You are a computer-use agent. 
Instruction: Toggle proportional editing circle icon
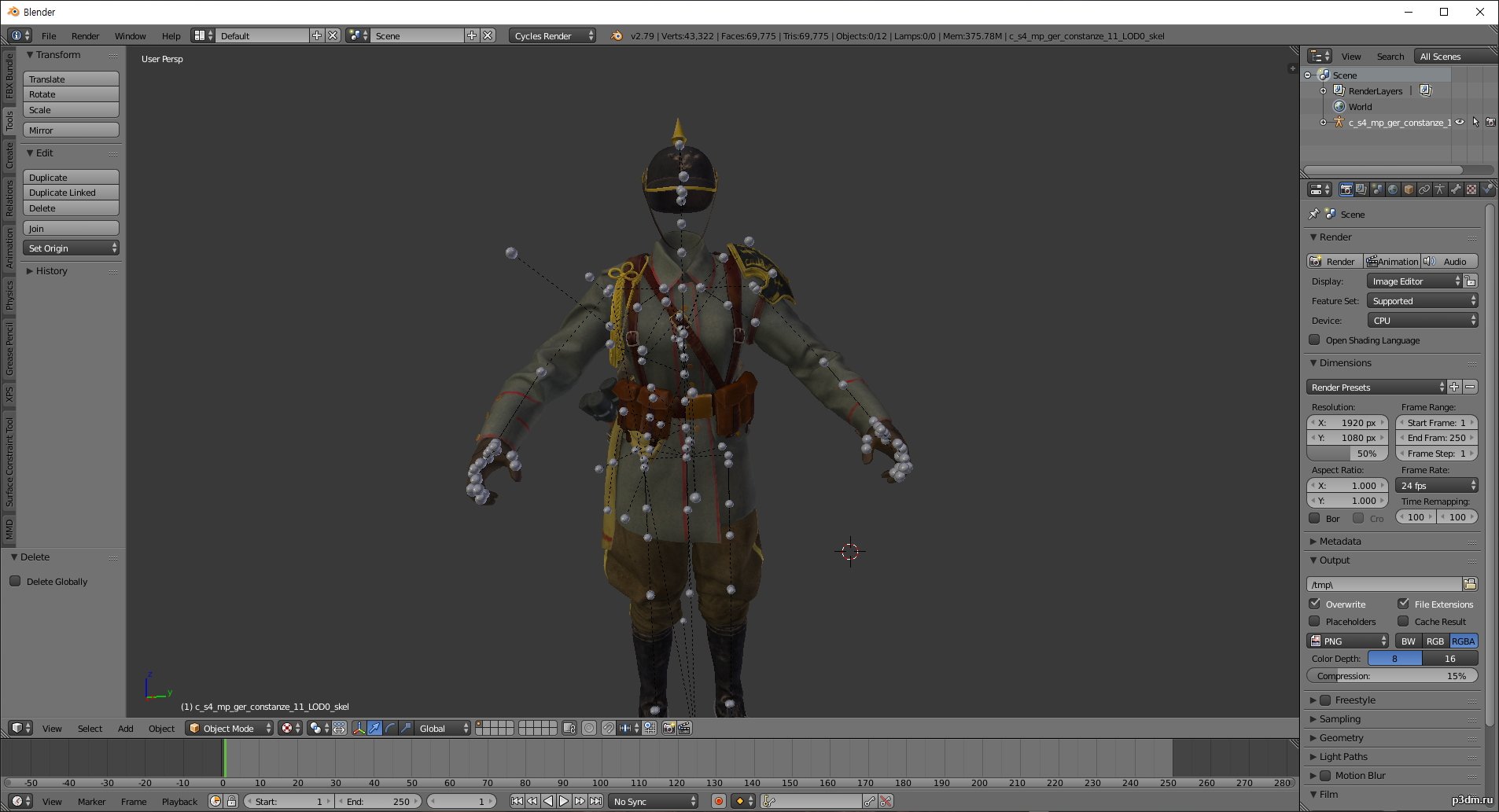click(589, 728)
